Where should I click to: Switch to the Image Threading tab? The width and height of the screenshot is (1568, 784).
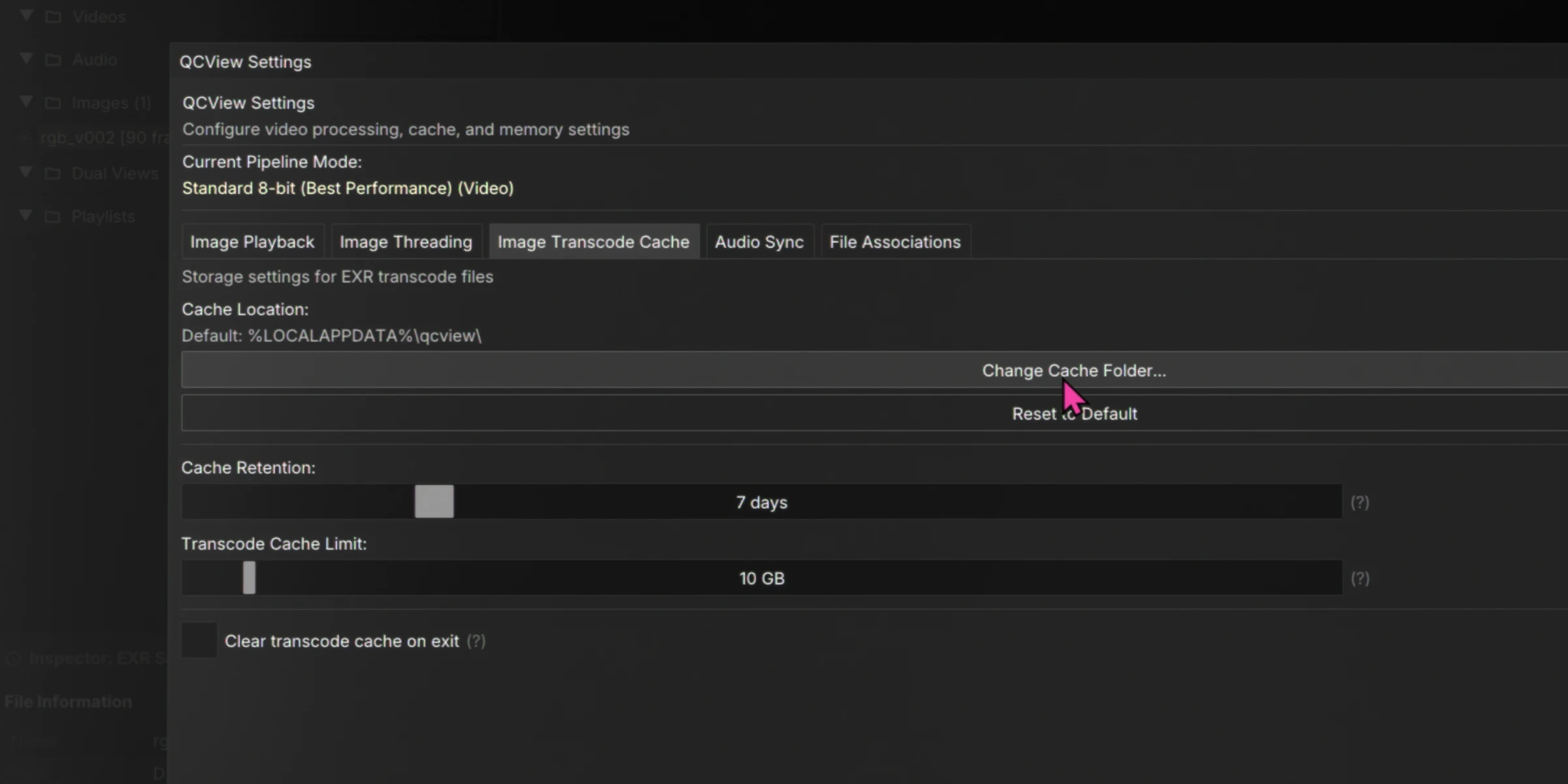coord(406,242)
